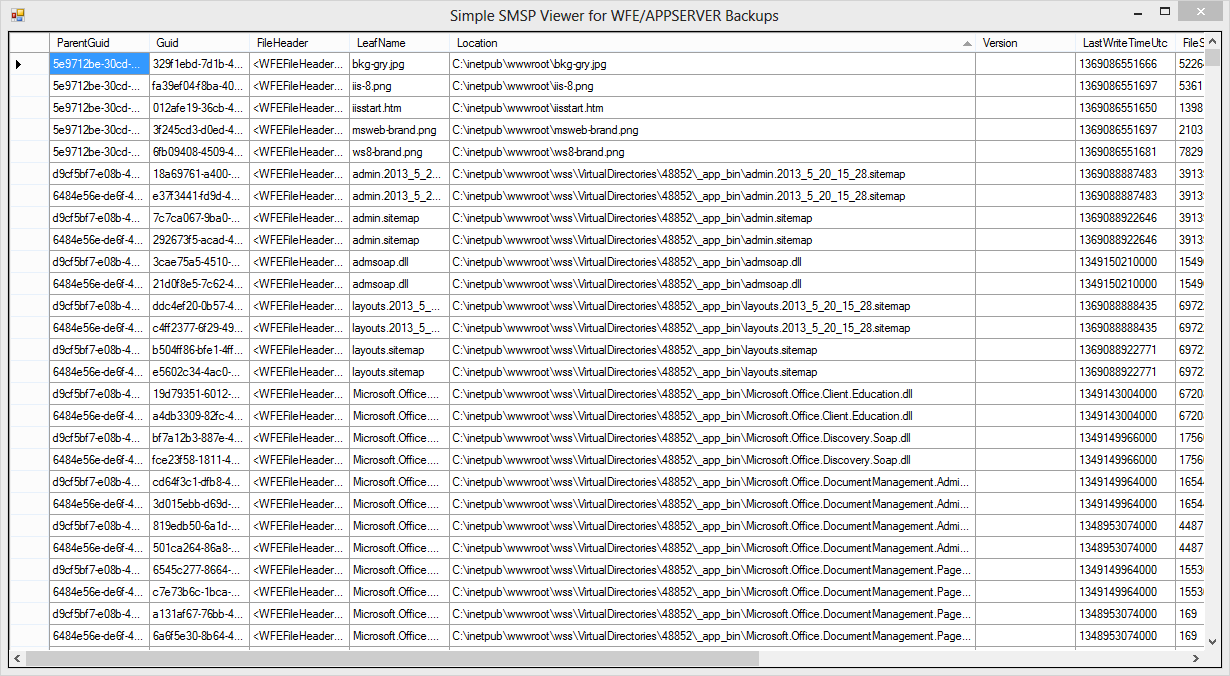Screen dimensions: 1230x676
Task: Select the Guid cell 3cae75a5-4510-...
Action: point(199,262)
